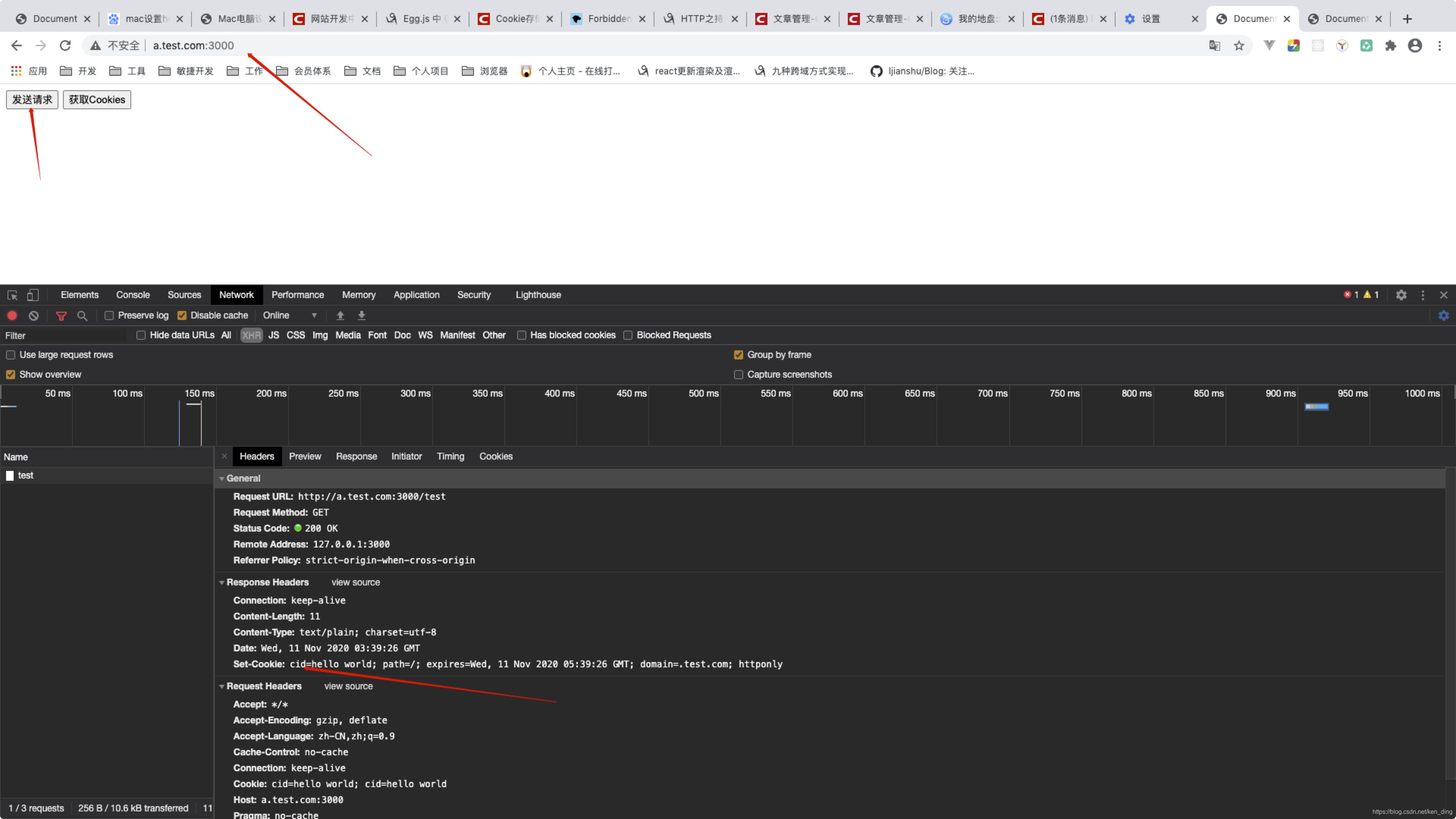The height and width of the screenshot is (819, 1456).
Task: Toggle the network filter funnel icon
Action: pyautogui.click(x=61, y=315)
